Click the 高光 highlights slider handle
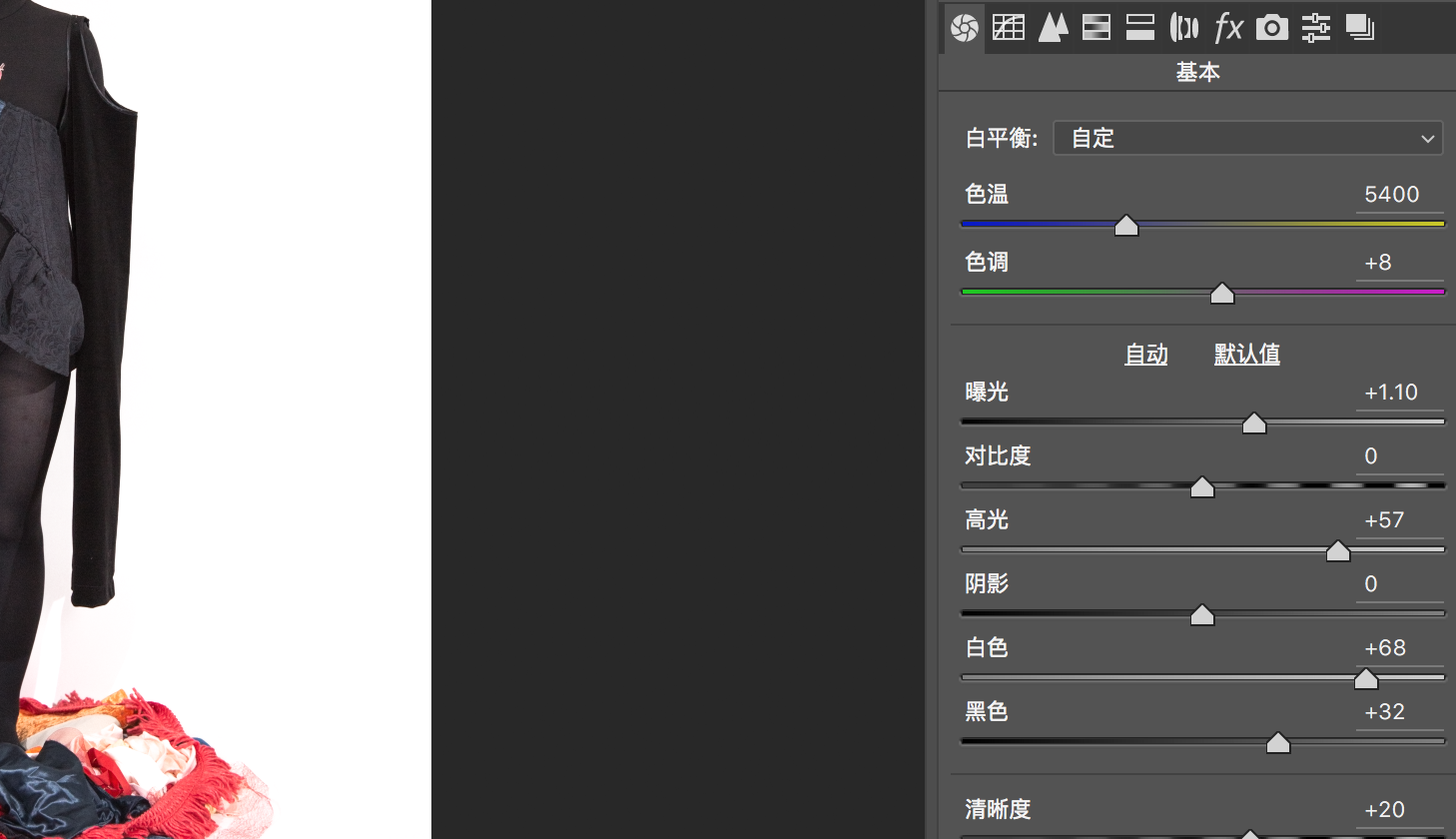 pos(1338,551)
